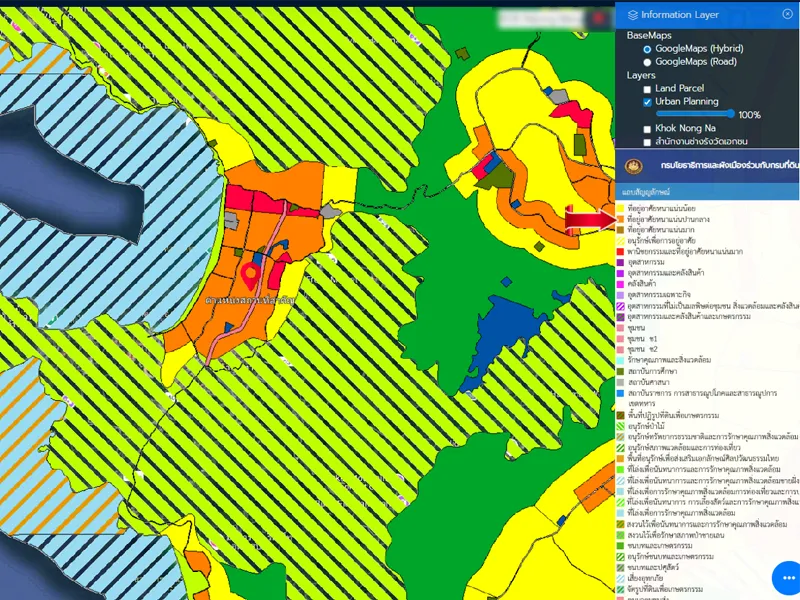Viewport: 800px width, 600px height.
Task: Select the ชนบทและเกษตรกรรม legend entry
Action: (x=660, y=547)
